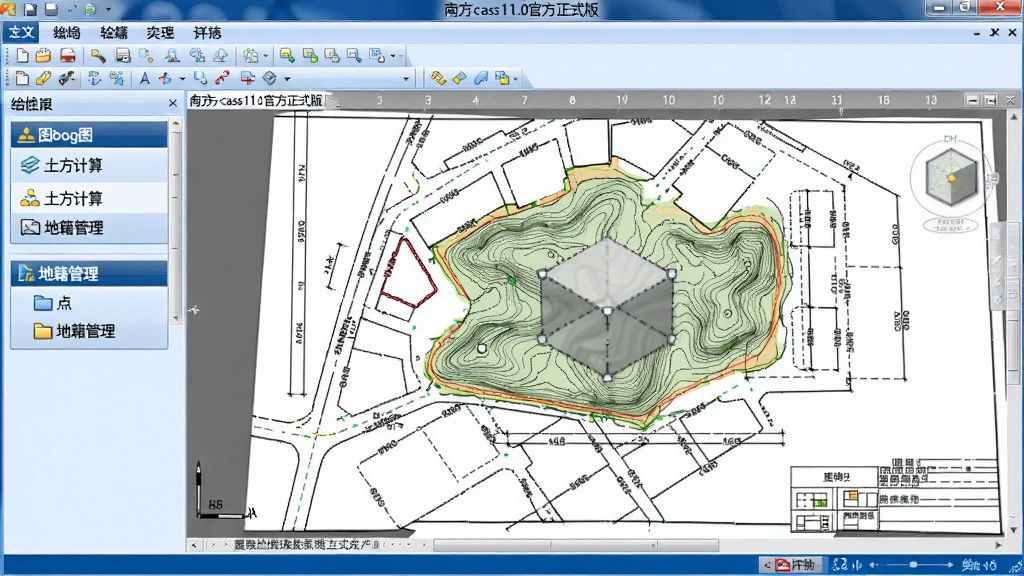The image size is (1024, 576).
Task: Select 土方计算 entry with the people icon
Action: (x=89, y=198)
